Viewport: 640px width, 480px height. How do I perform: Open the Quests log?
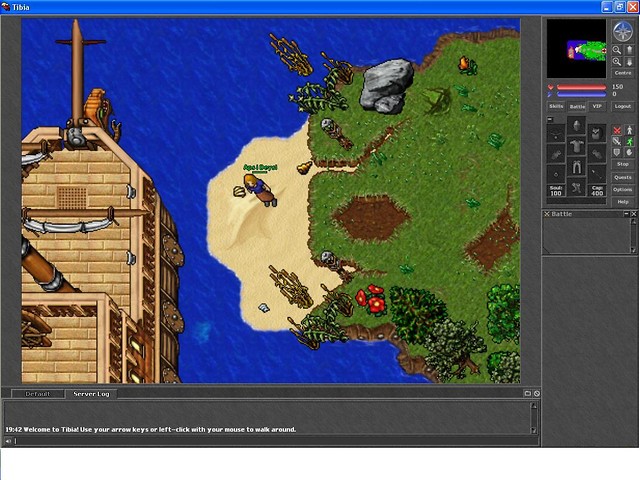(622, 177)
